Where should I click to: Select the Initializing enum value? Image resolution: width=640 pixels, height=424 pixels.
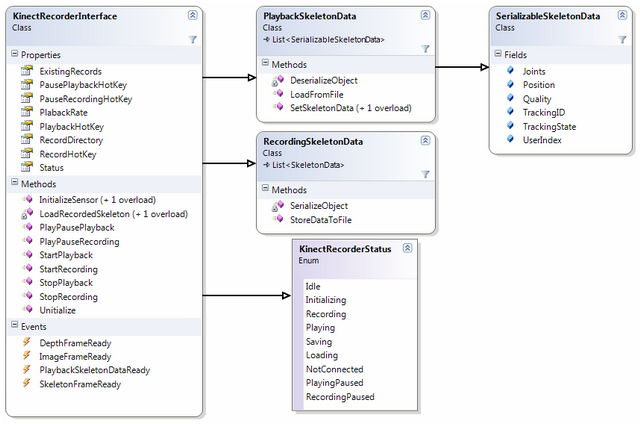pos(326,300)
